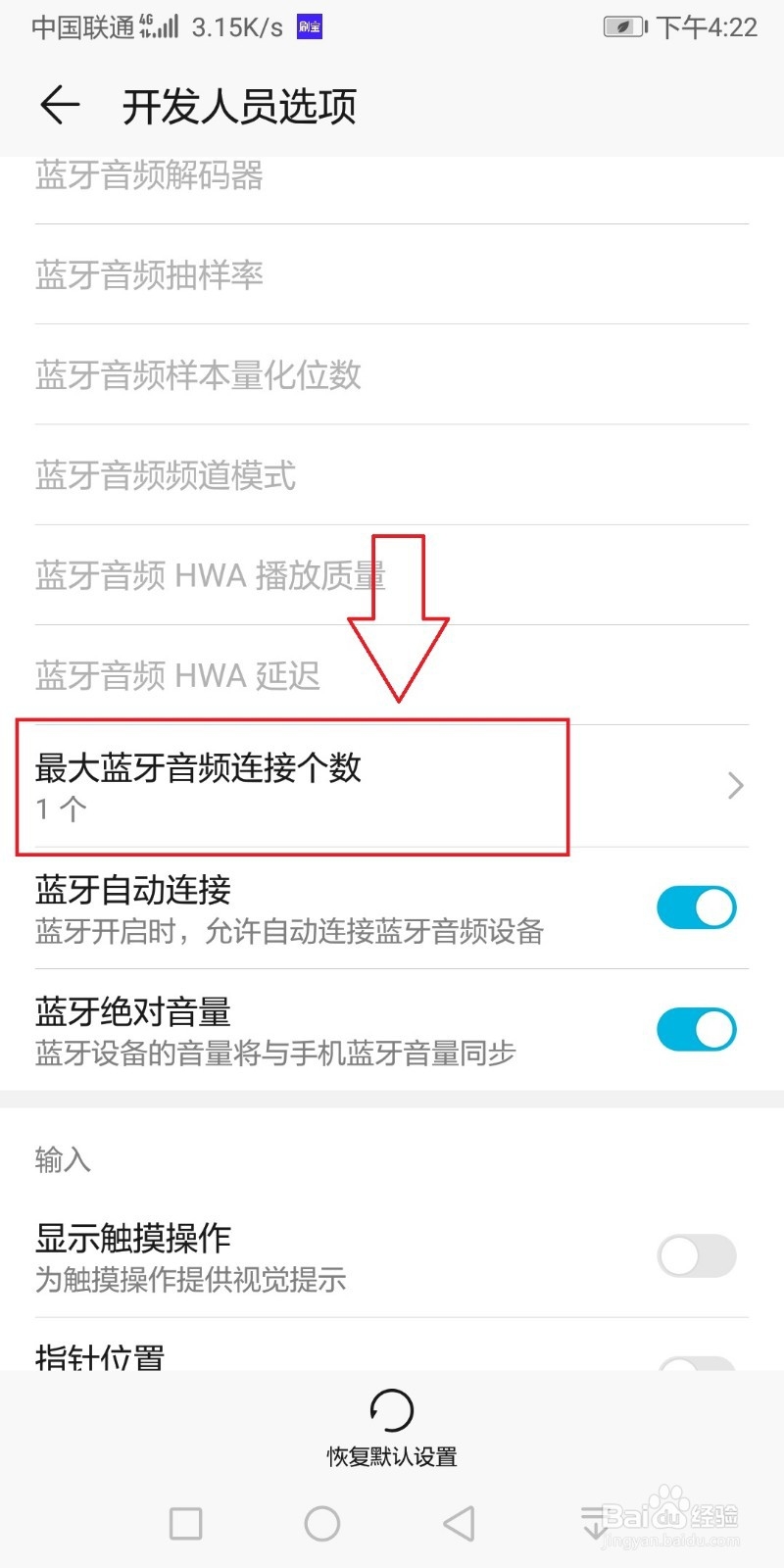784x1568 pixels.
Task: Tap the hide navigation bar arrow icon
Action: coord(594,1524)
